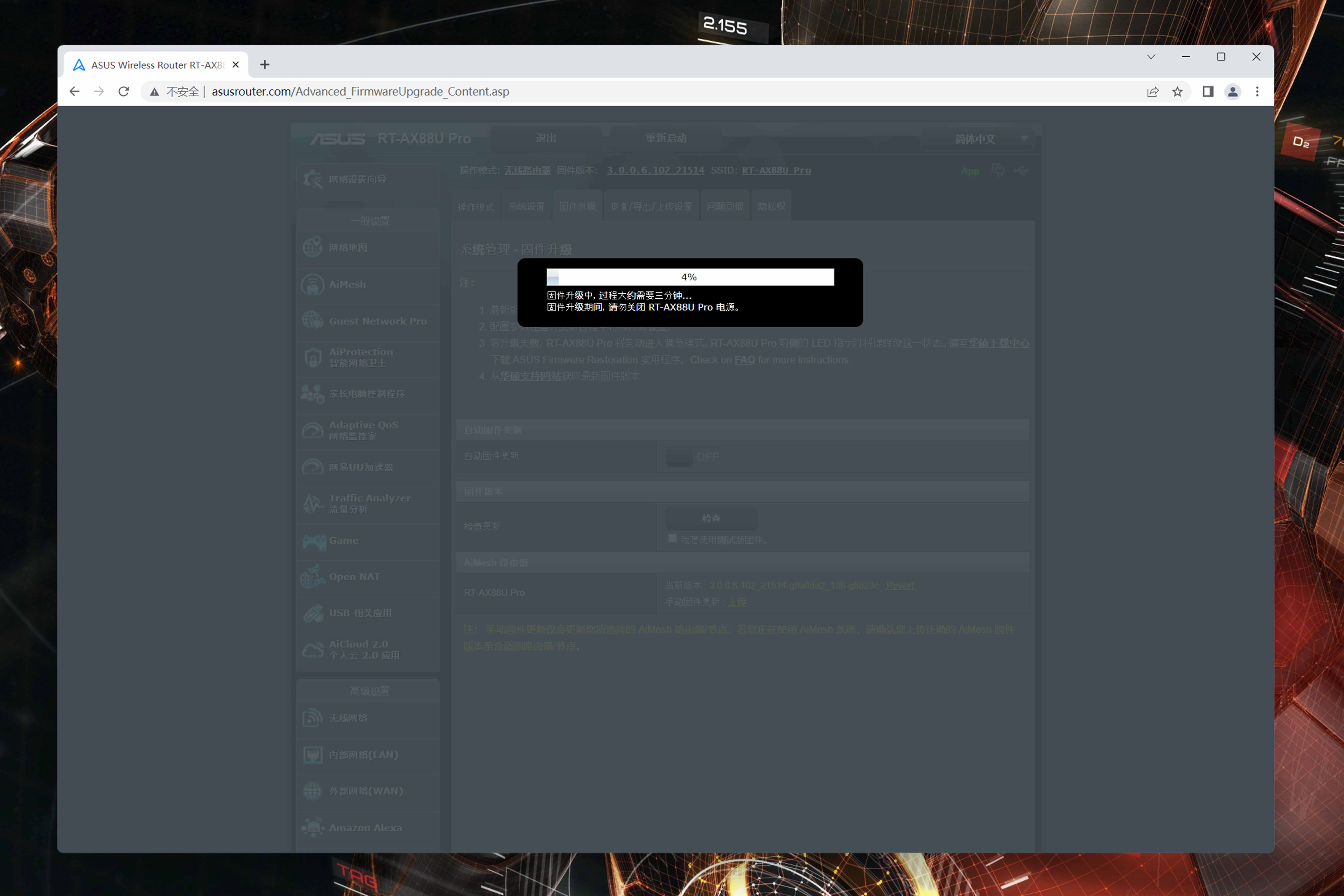
Task: Click the Chrome share page icon
Action: tap(1152, 92)
